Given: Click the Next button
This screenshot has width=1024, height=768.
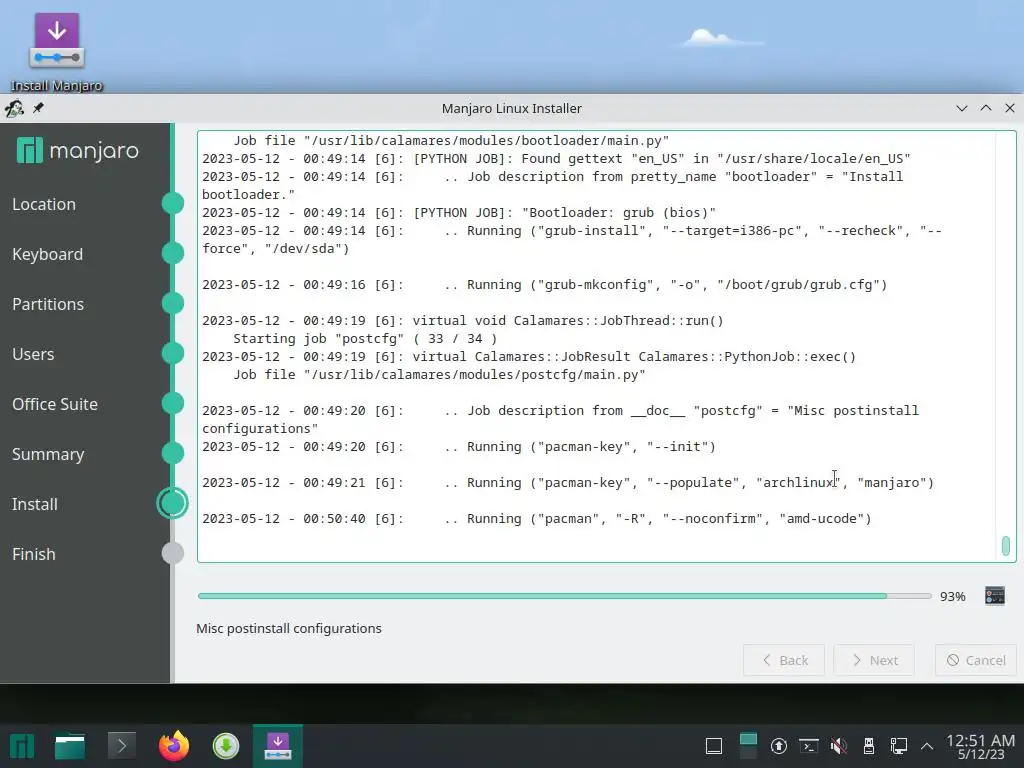Looking at the screenshot, I should pyautogui.click(x=874, y=660).
